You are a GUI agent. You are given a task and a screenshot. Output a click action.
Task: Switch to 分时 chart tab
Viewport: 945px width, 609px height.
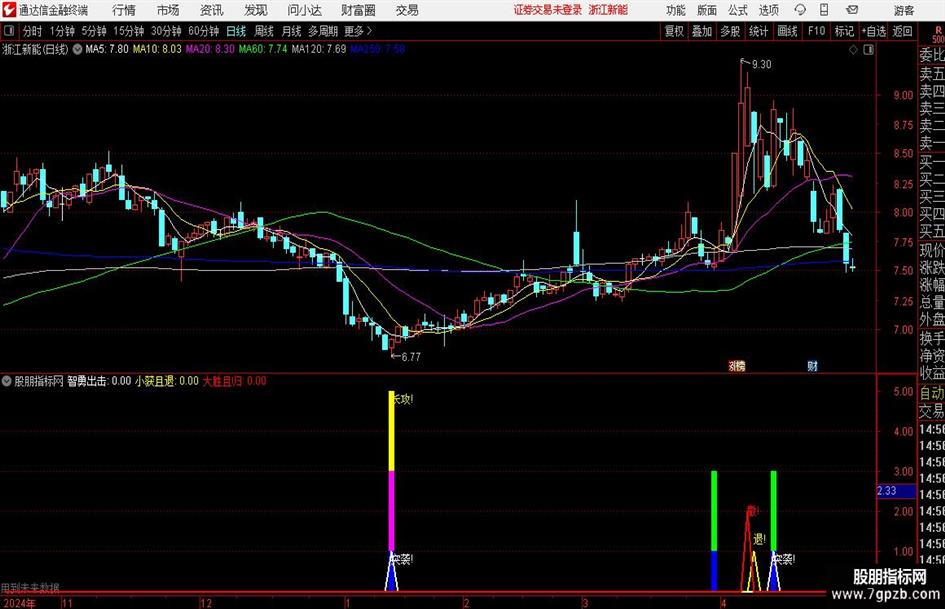click(32, 31)
